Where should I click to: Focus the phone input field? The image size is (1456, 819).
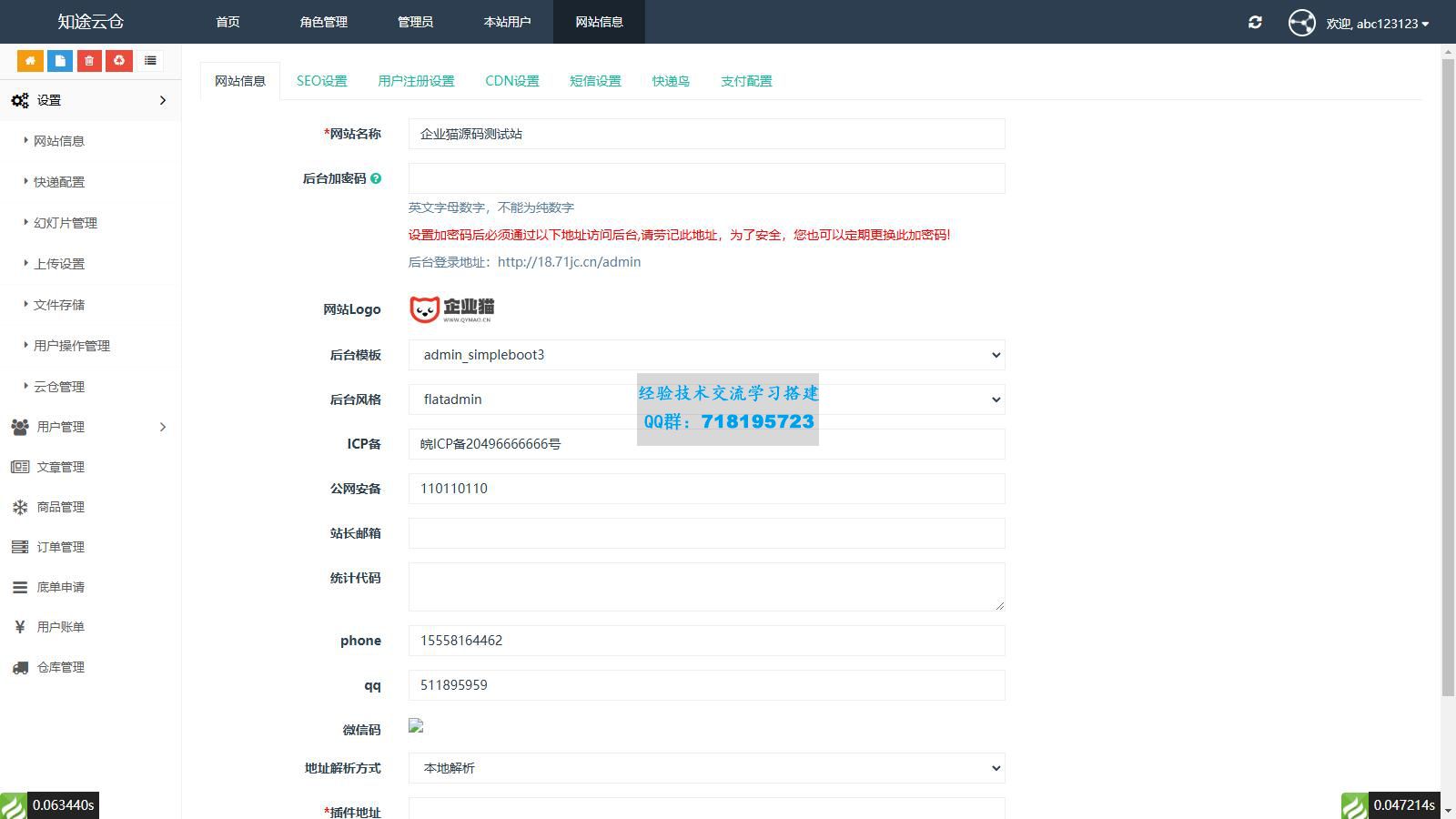[706, 641]
